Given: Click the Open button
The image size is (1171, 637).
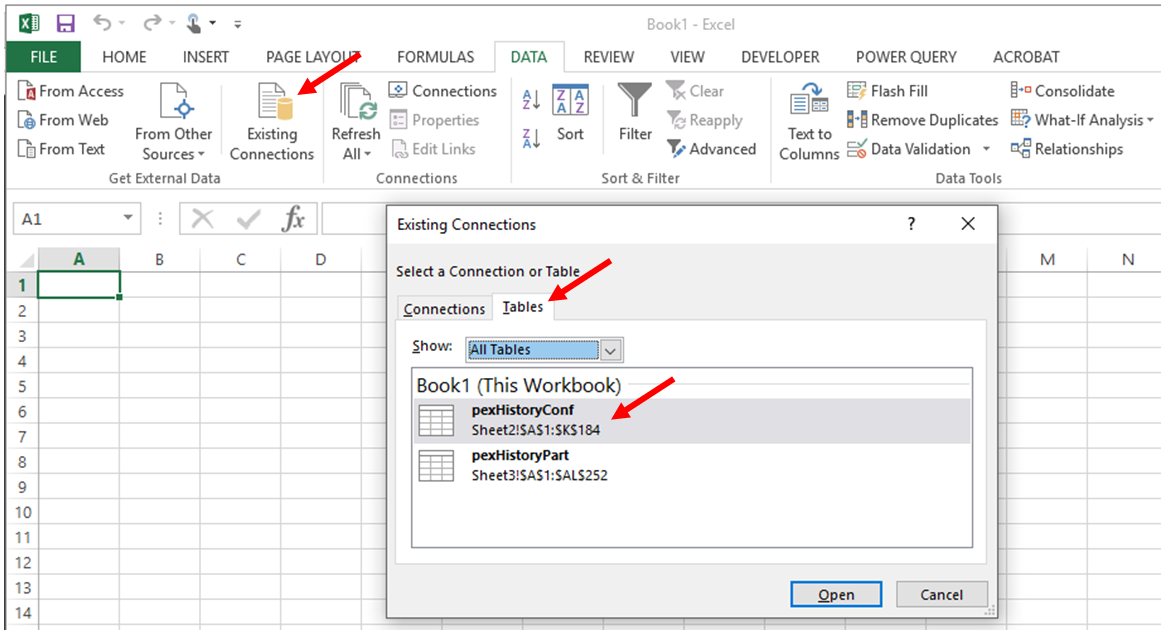Looking at the screenshot, I should [835, 594].
